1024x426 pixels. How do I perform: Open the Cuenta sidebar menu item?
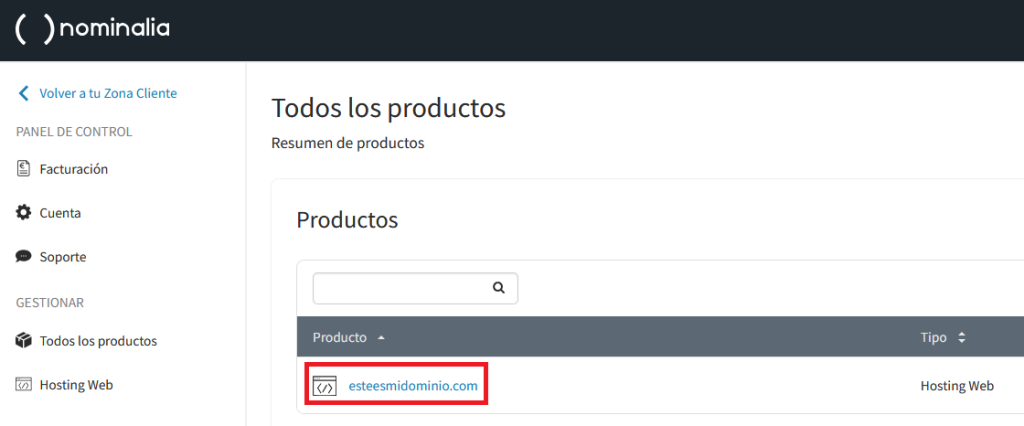[x=60, y=213]
